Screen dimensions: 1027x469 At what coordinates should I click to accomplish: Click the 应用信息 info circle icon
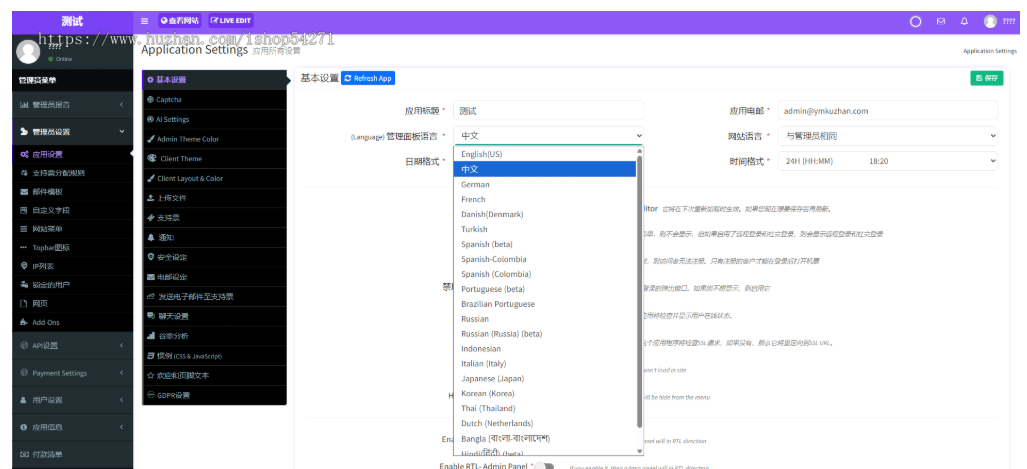[24, 427]
